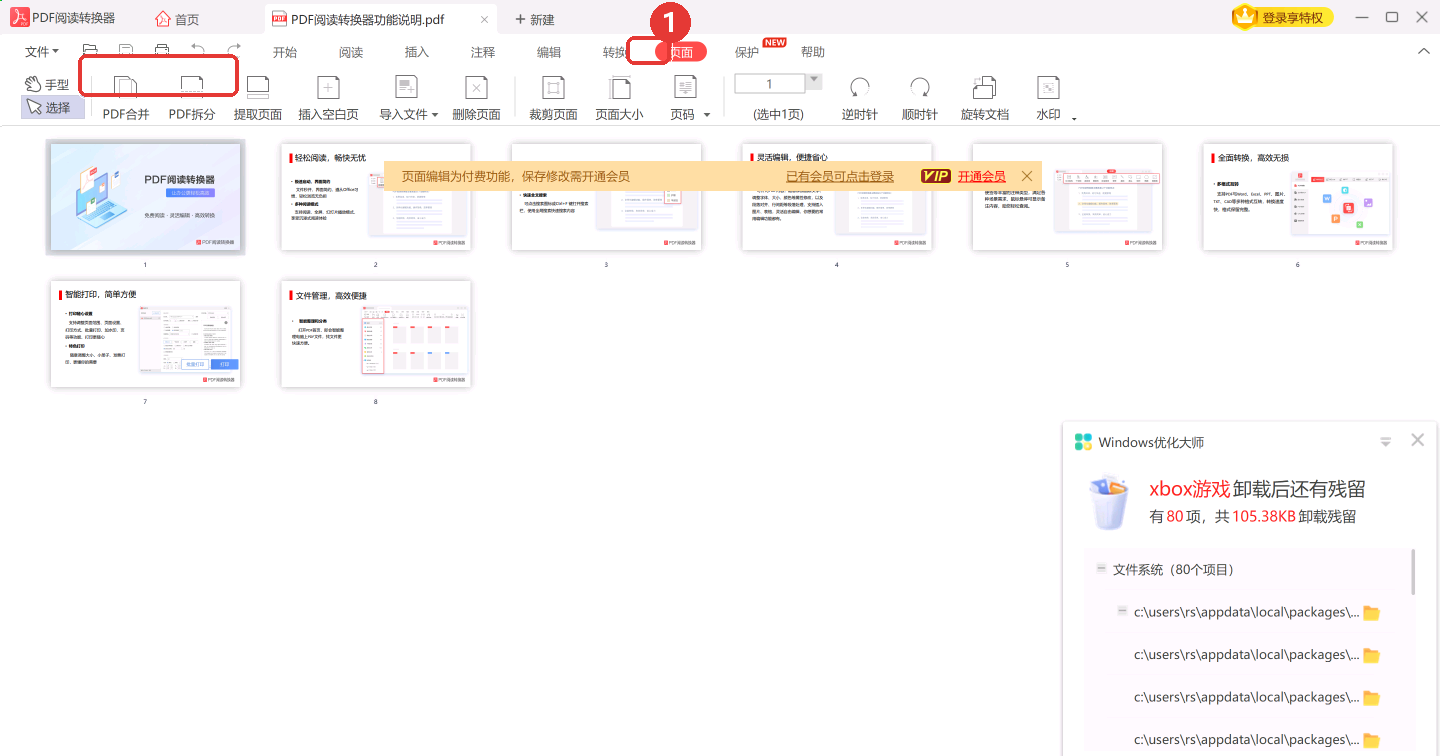The image size is (1440, 756).
Task: Open the PDF拆分 split tool
Action: coord(192,99)
